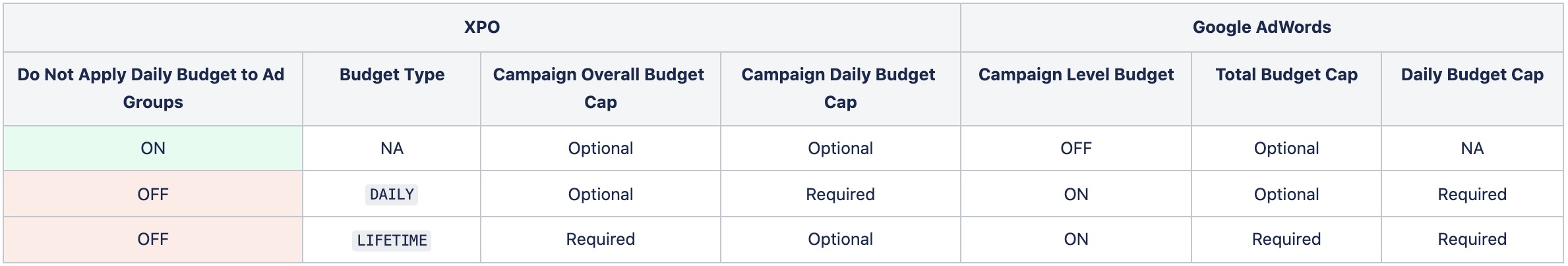Select the NA cell under Budget Type
Image resolution: width=1568 pixels, height=266 pixels.
(392, 148)
